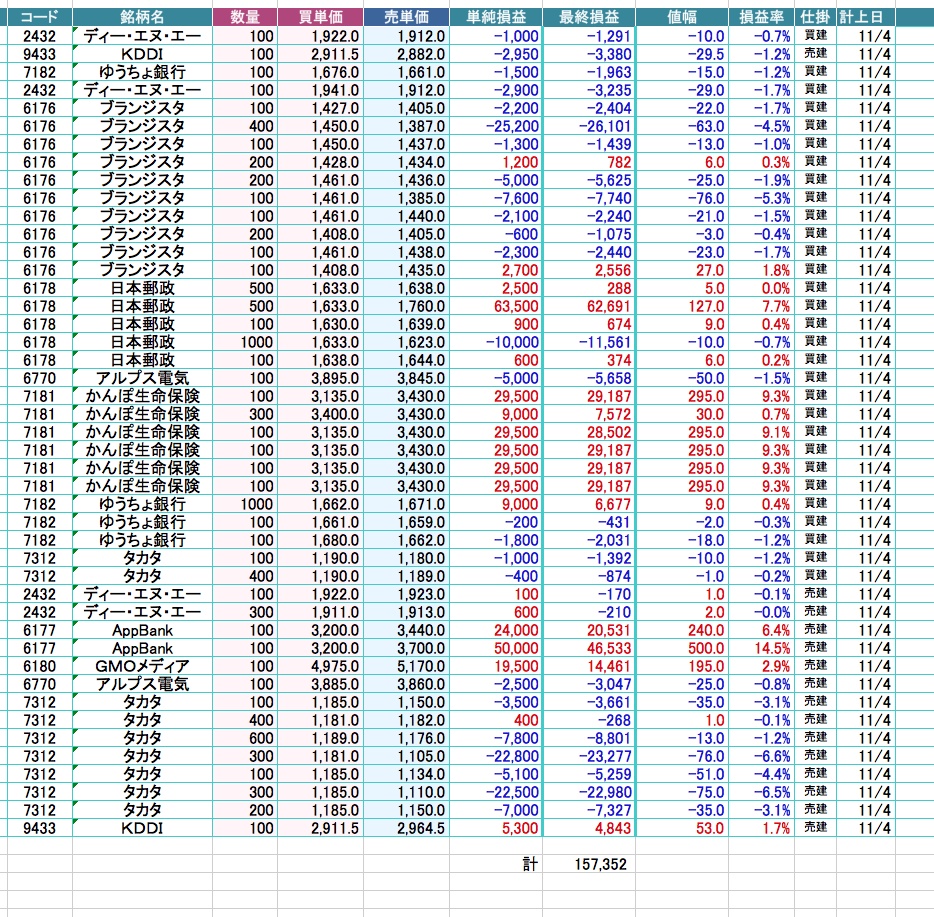
Task: Click the GMOメディア stock name cell
Action: coord(142,666)
